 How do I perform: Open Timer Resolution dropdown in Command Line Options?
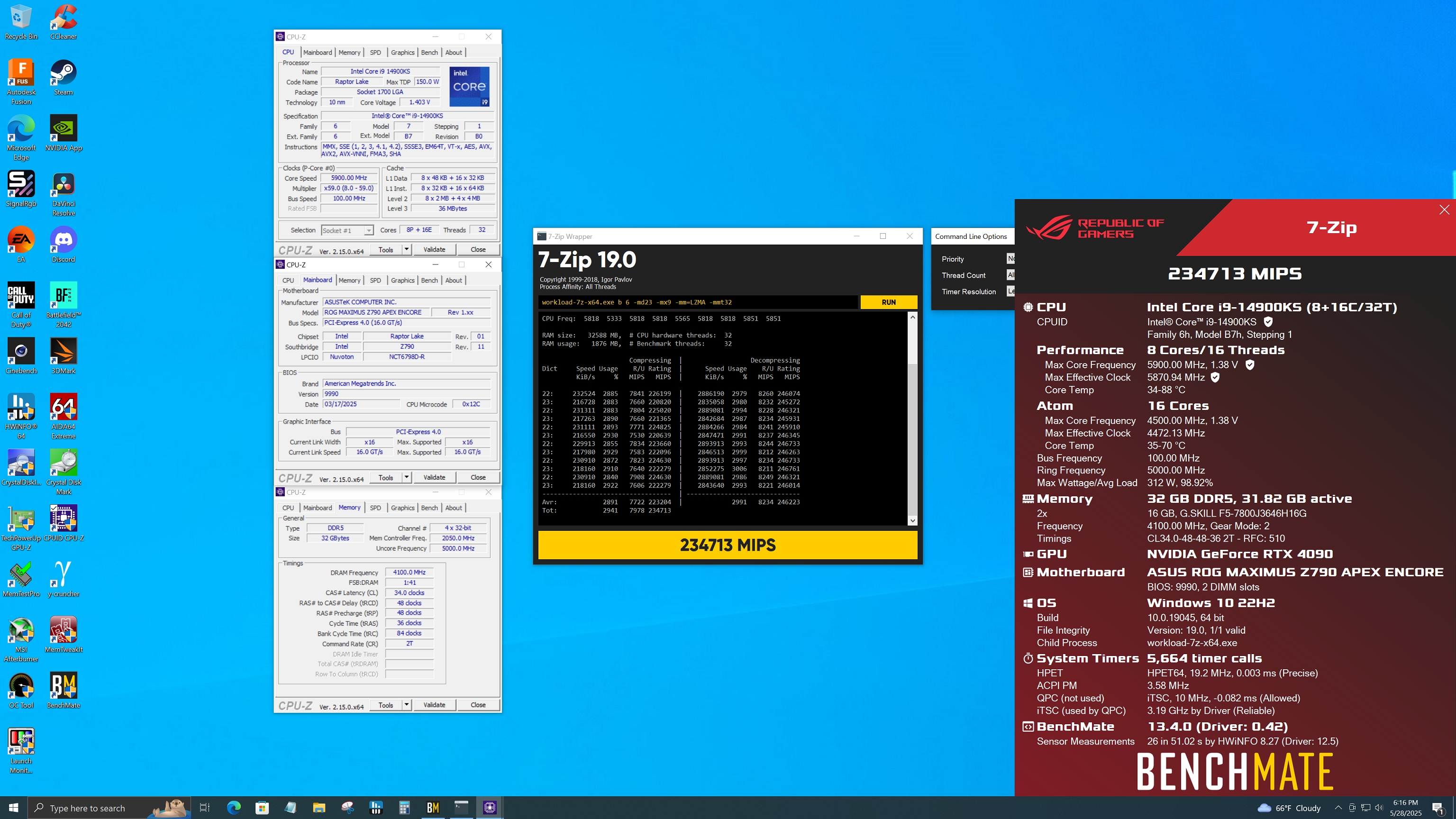tap(1010, 291)
